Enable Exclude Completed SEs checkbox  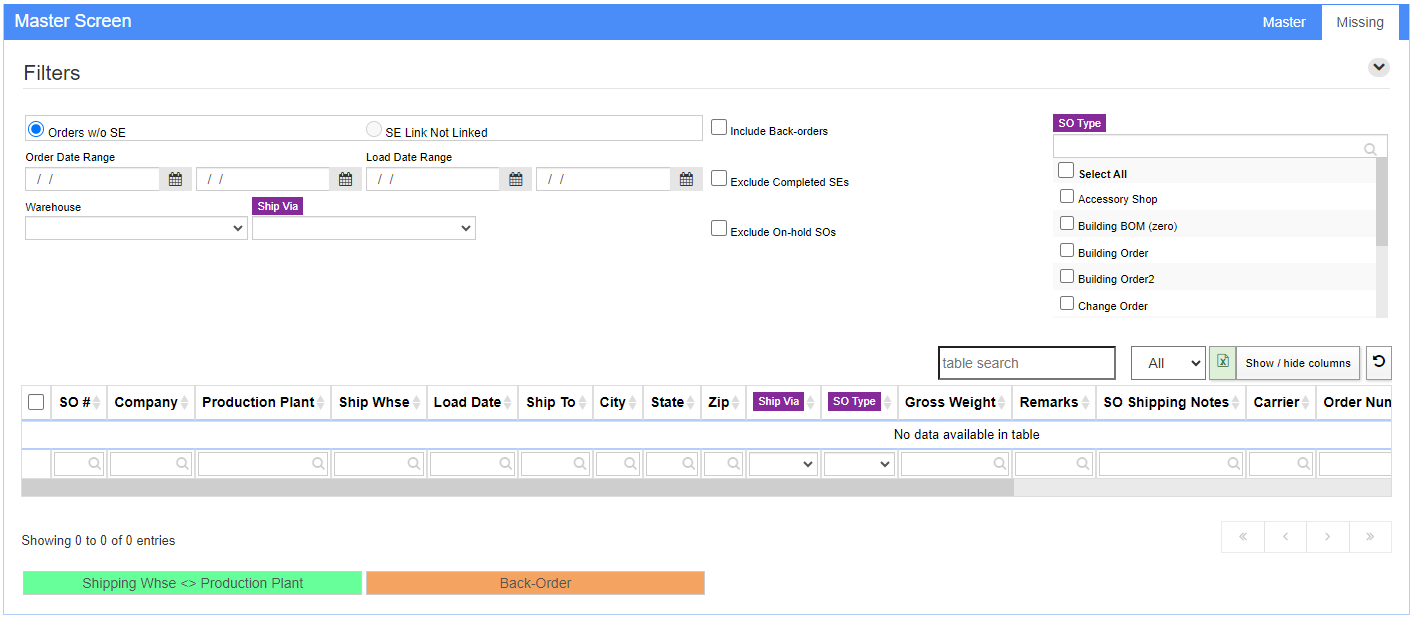click(x=719, y=178)
